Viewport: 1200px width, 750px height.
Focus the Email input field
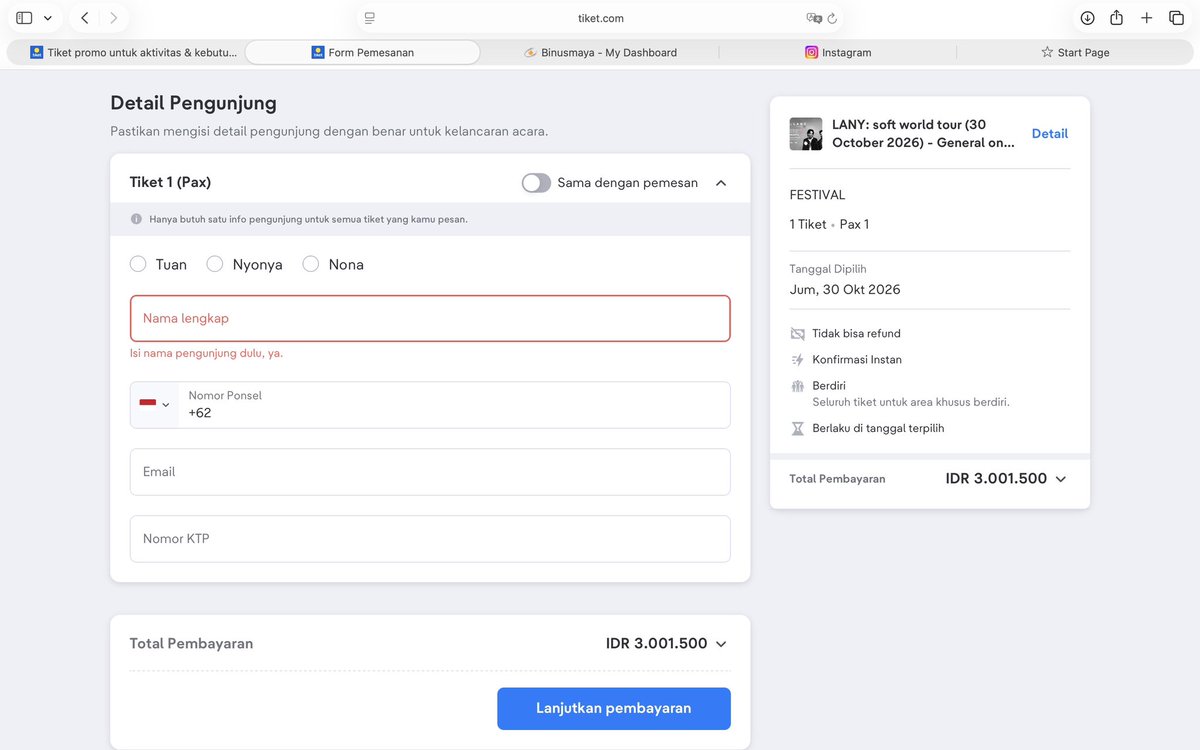tap(430, 472)
